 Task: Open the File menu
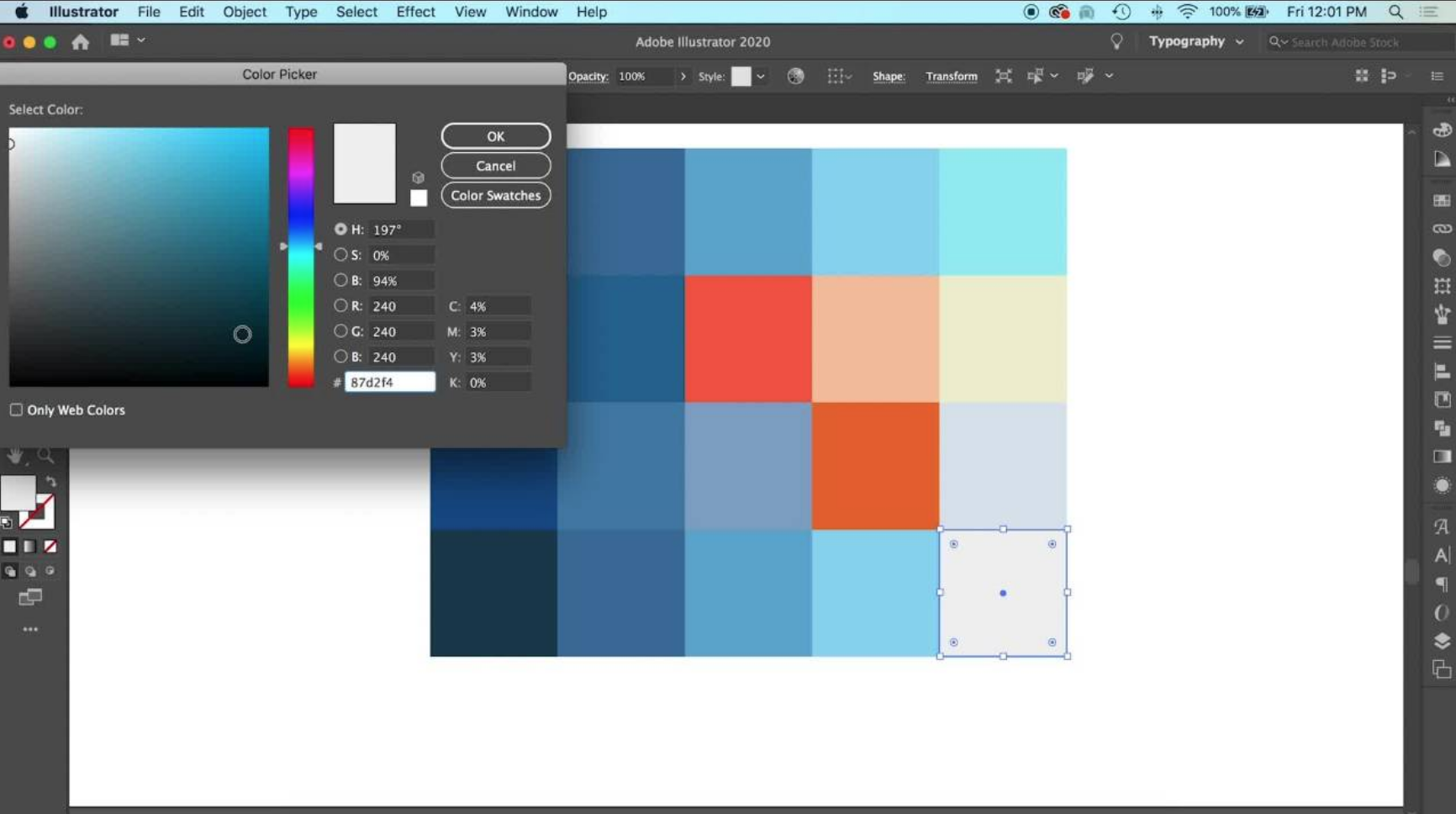[149, 12]
